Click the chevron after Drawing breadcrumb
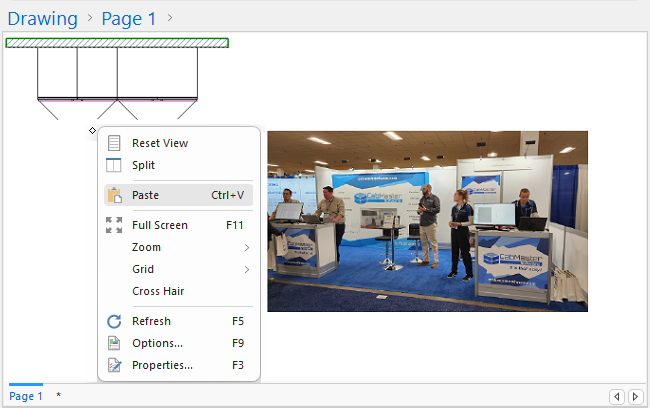The image size is (650, 408). [89, 18]
